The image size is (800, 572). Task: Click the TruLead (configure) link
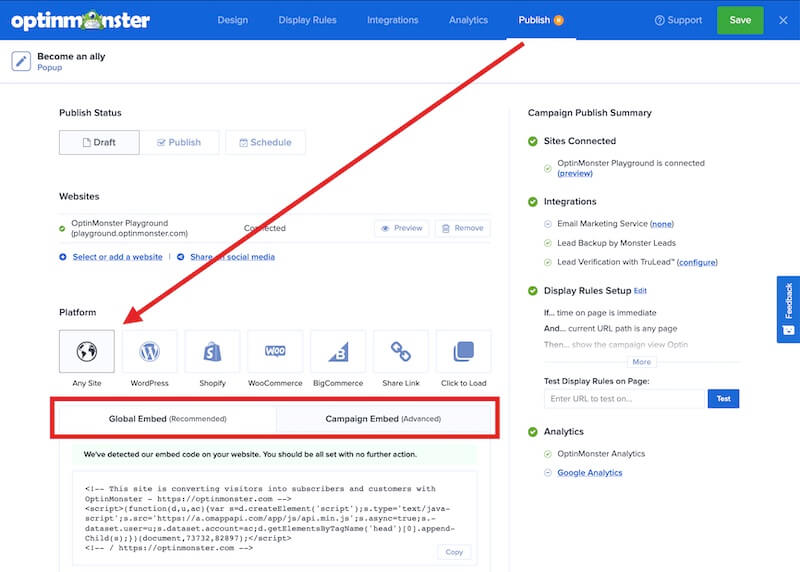coord(697,262)
